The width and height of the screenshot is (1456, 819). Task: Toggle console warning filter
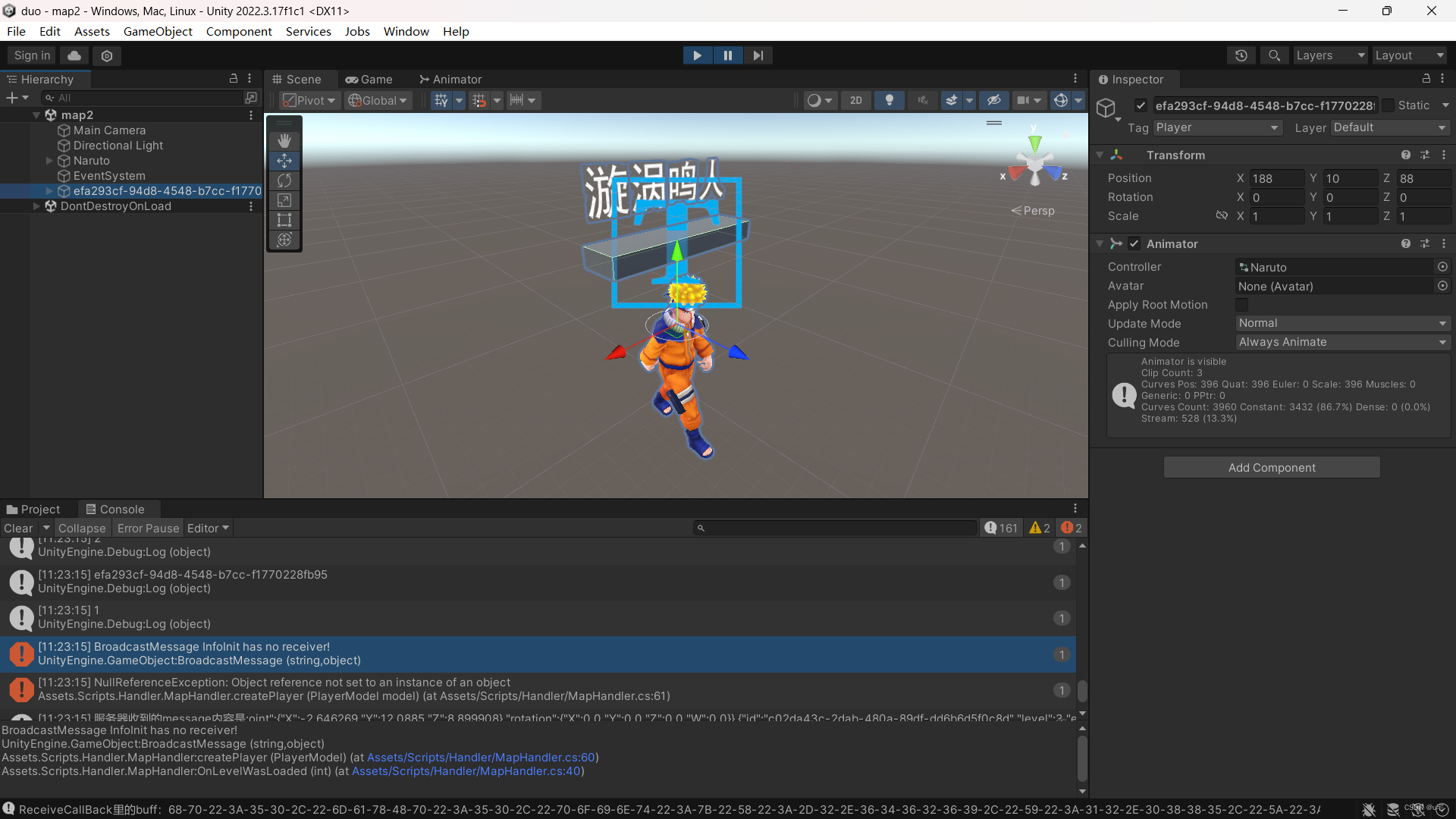pos(1040,529)
